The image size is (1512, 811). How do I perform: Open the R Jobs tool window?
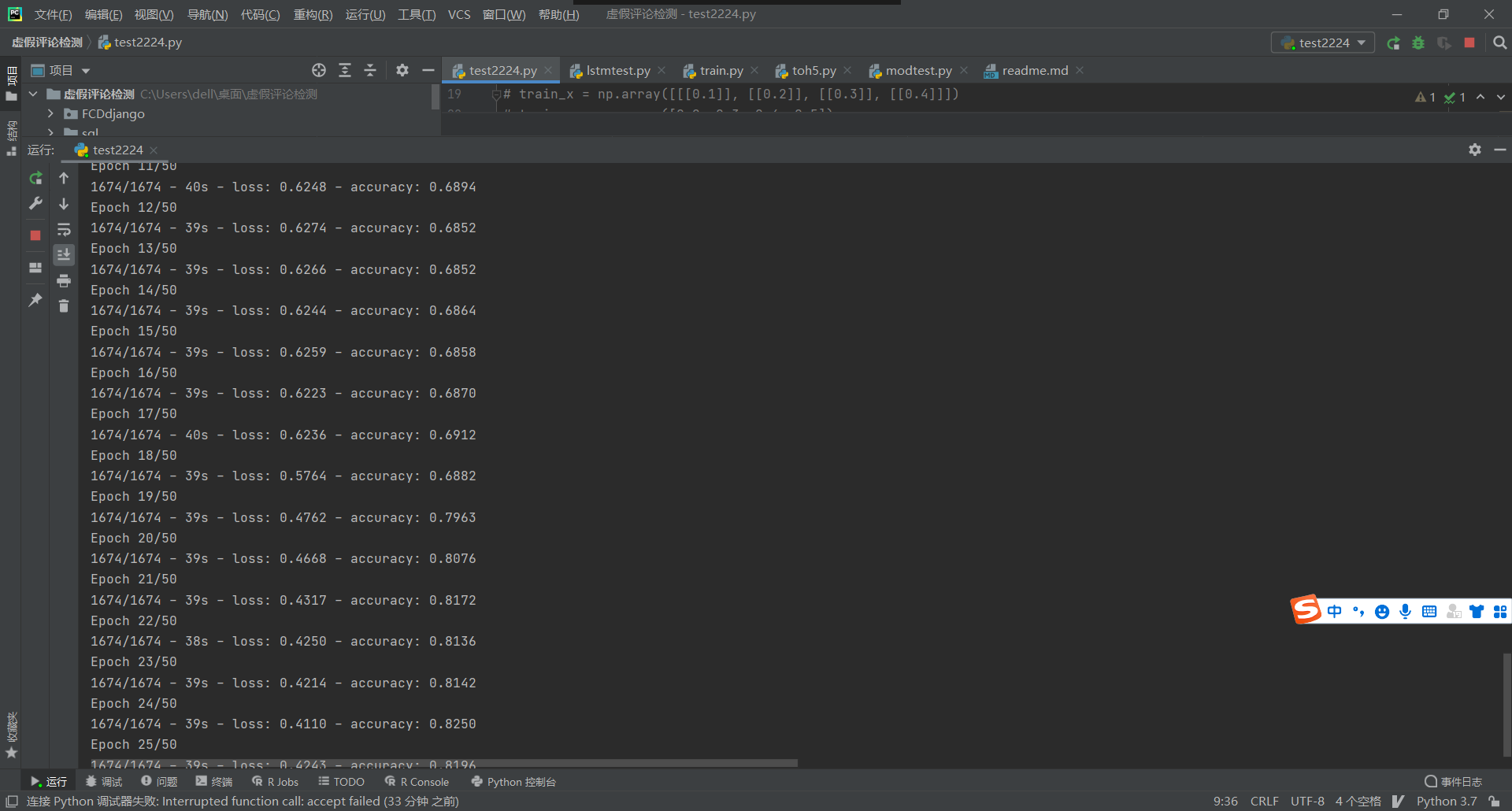276,781
